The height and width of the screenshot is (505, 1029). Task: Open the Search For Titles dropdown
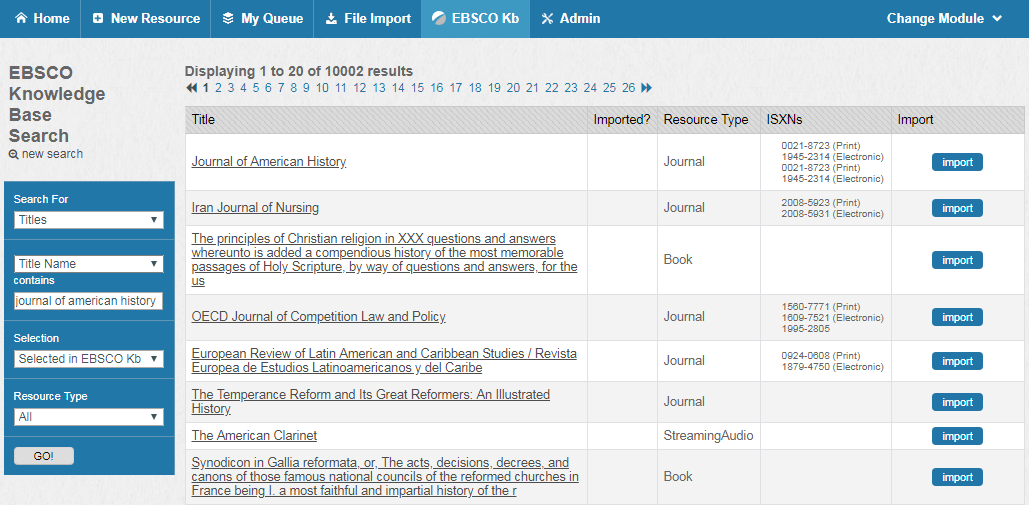tap(89, 220)
